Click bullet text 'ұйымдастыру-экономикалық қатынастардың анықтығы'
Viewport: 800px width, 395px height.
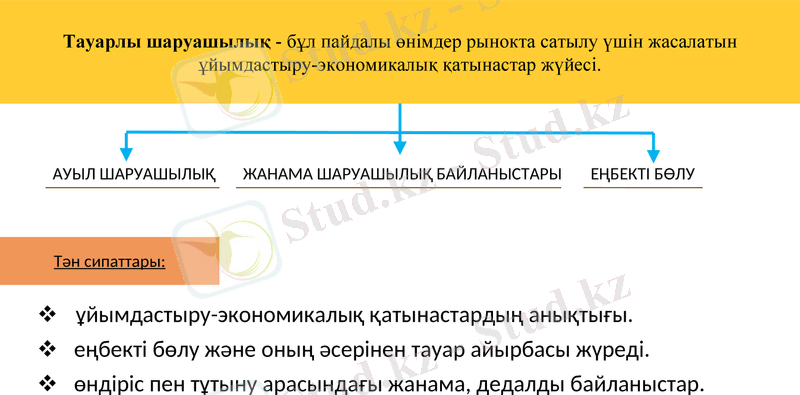pyautogui.click(x=354, y=315)
